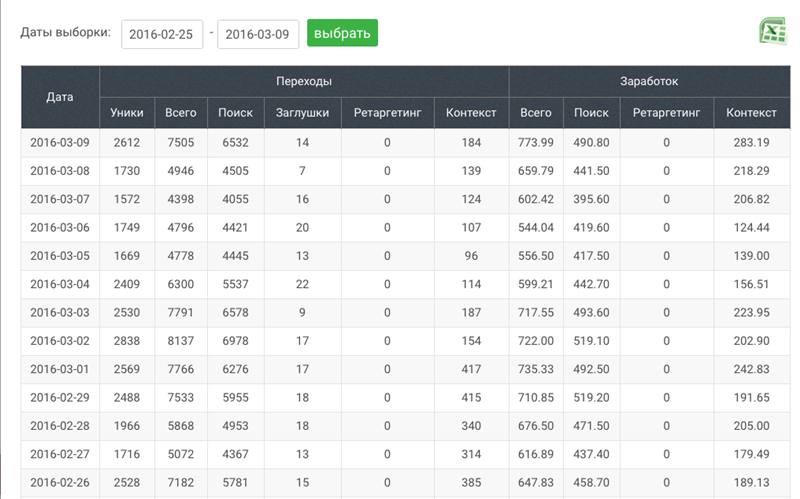Click Ретаргетинг header under Переходы
Screen dimensions: 800x499
tap(387, 113)
